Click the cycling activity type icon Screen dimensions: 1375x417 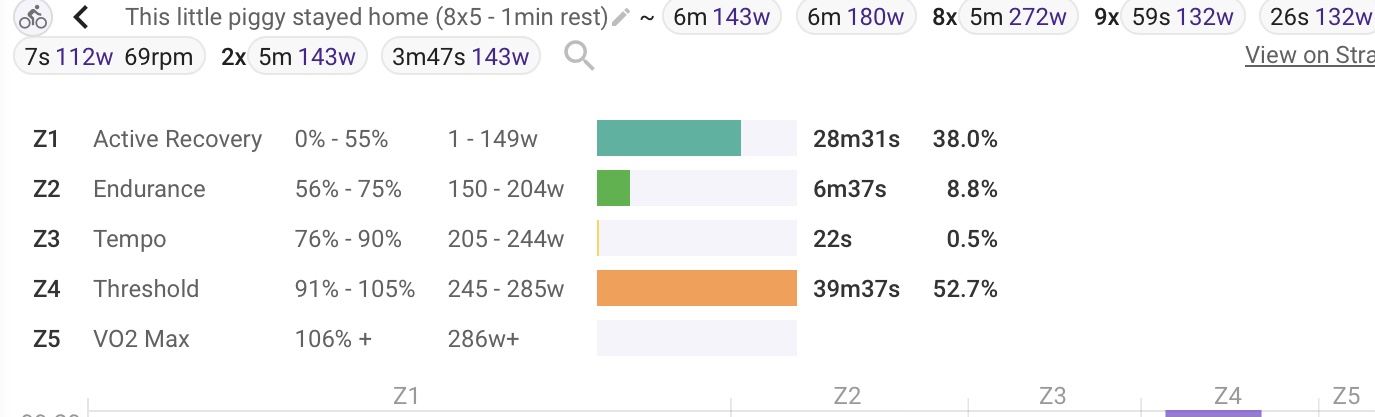point(33,17)
